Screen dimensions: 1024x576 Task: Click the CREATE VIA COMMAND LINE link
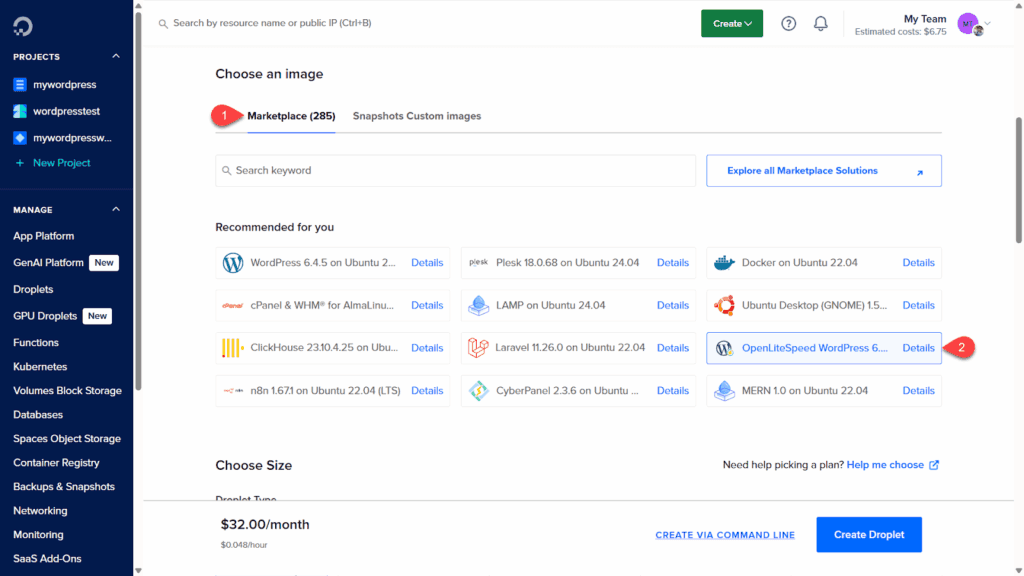[x=725, y=535]
